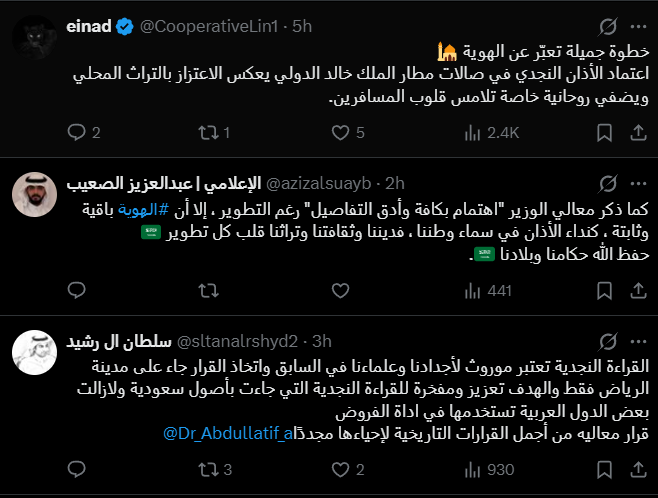
Task: Share einad's tweet
Action: [x=635, y=132]
